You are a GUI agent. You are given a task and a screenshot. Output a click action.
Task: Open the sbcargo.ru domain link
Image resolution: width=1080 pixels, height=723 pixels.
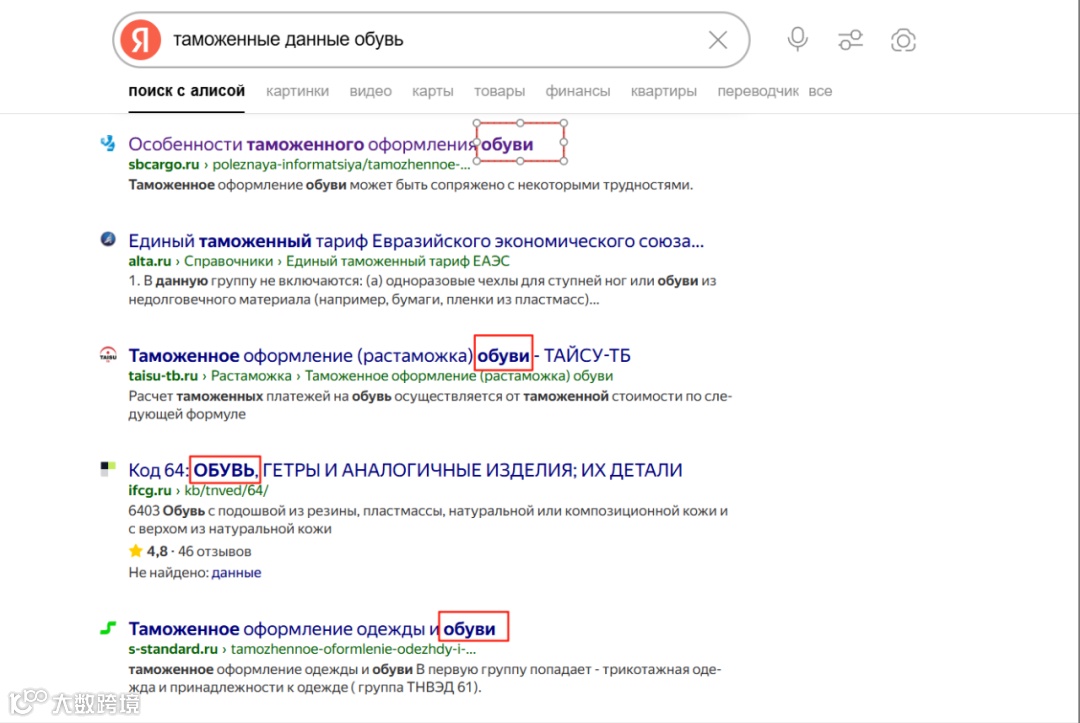tap(163, 165)
